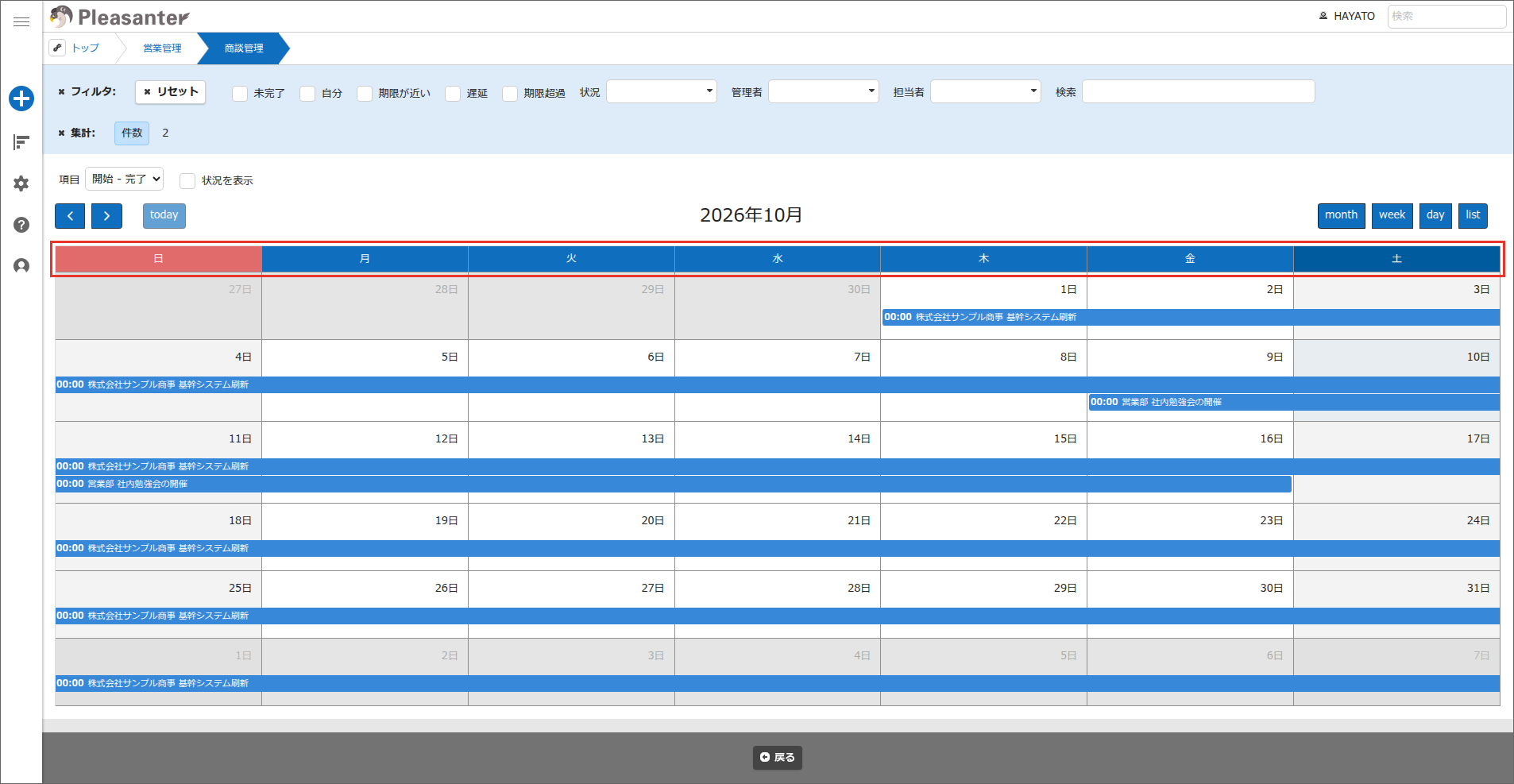
Task: Click the 件数 aggregation tag
Action: (132, 133)
